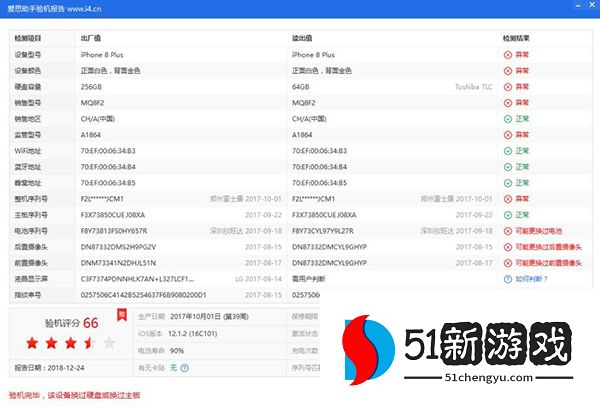
Task: Click the grey fifth rating star
Action: [x=109, y=343]
